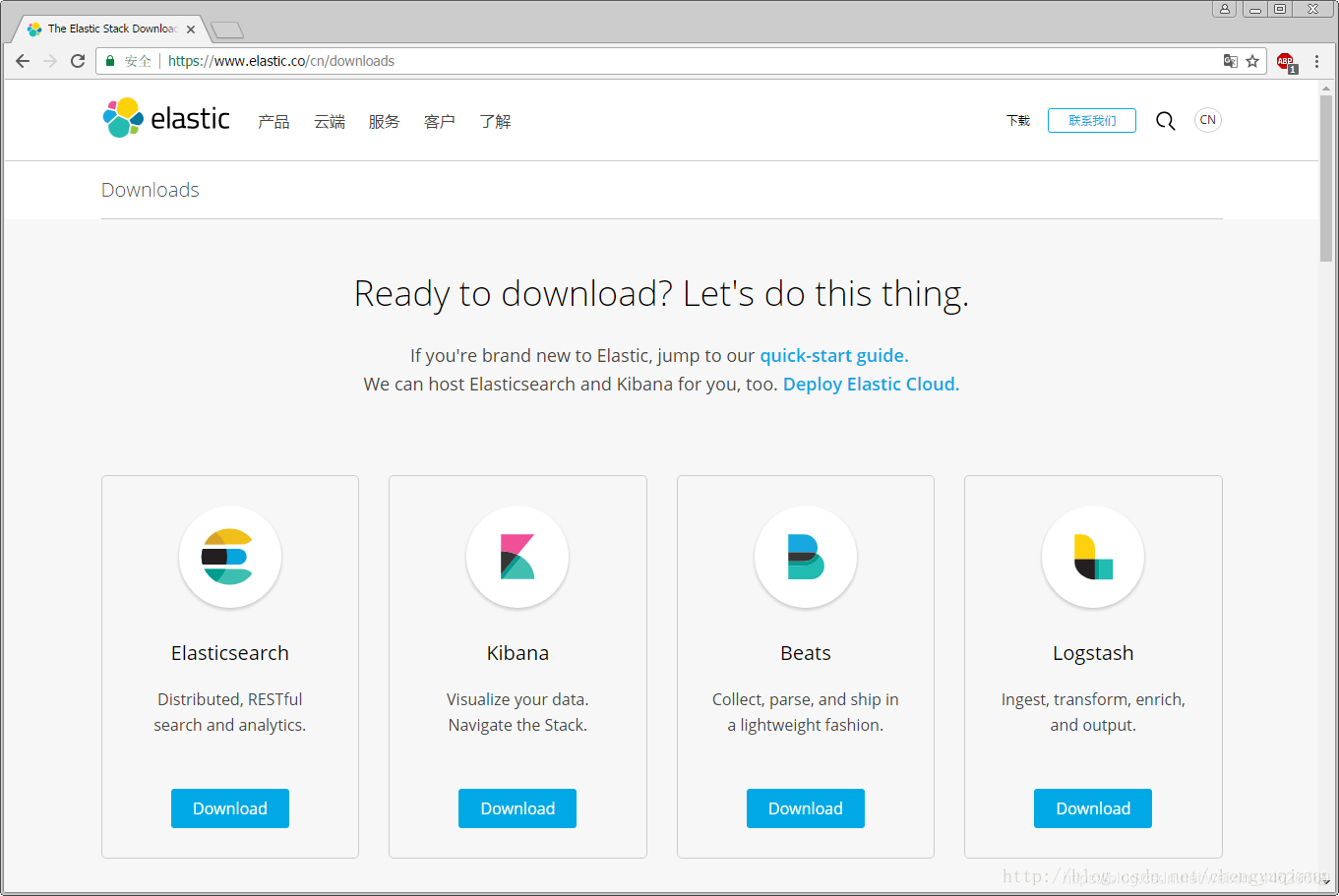
Task: Click the Logstash card title
Action: point(1093,653)
